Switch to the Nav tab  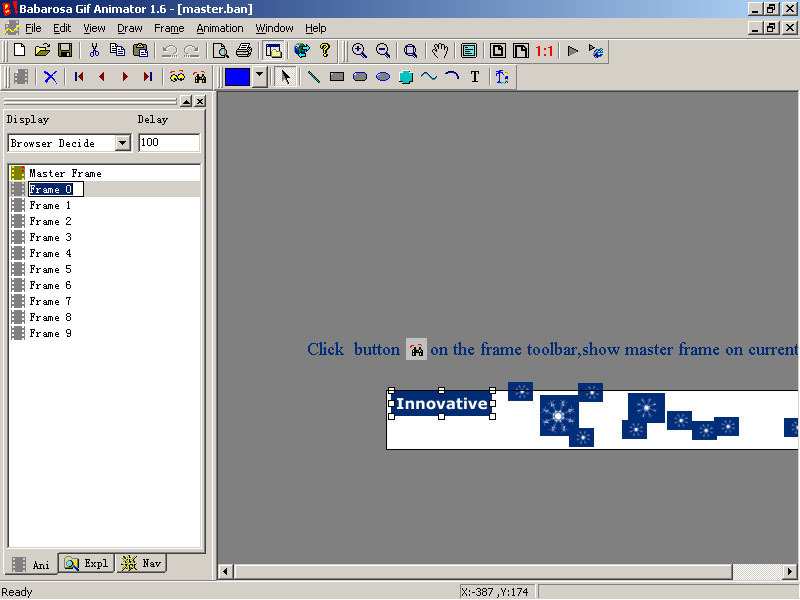141,563
